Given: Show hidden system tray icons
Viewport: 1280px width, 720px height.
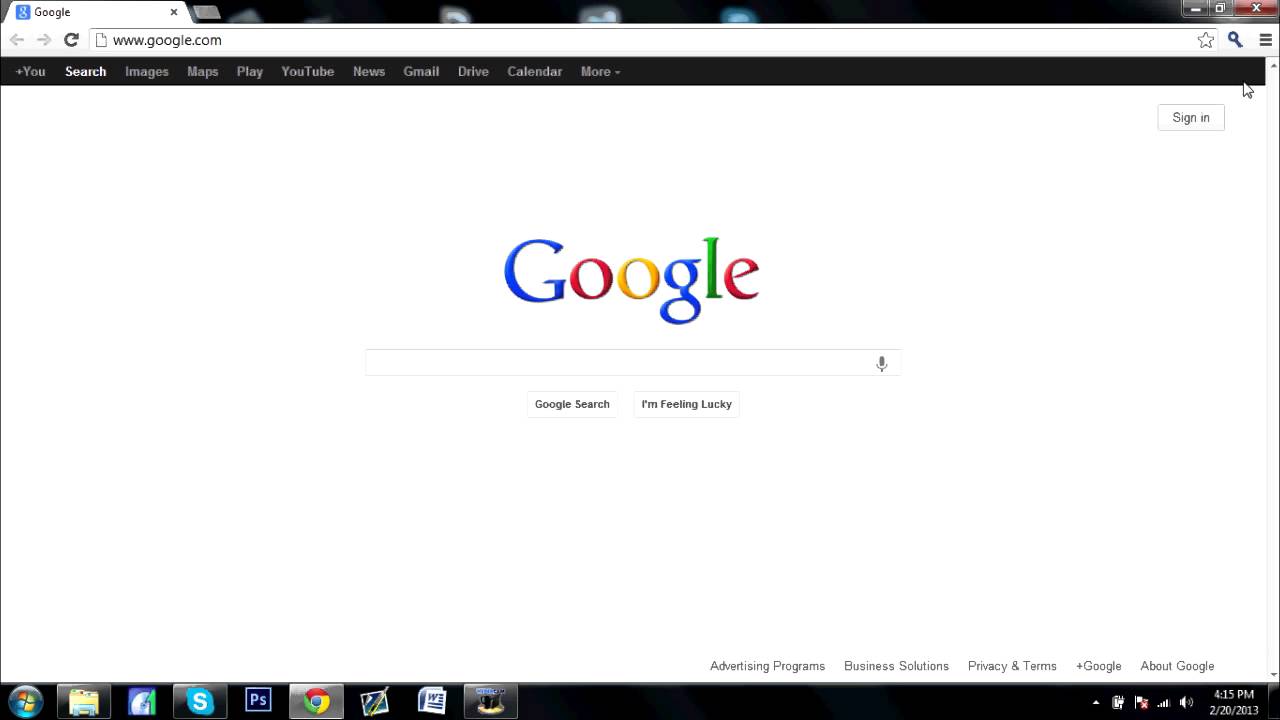Looking at the screenshot, I should pos(1096,702).
